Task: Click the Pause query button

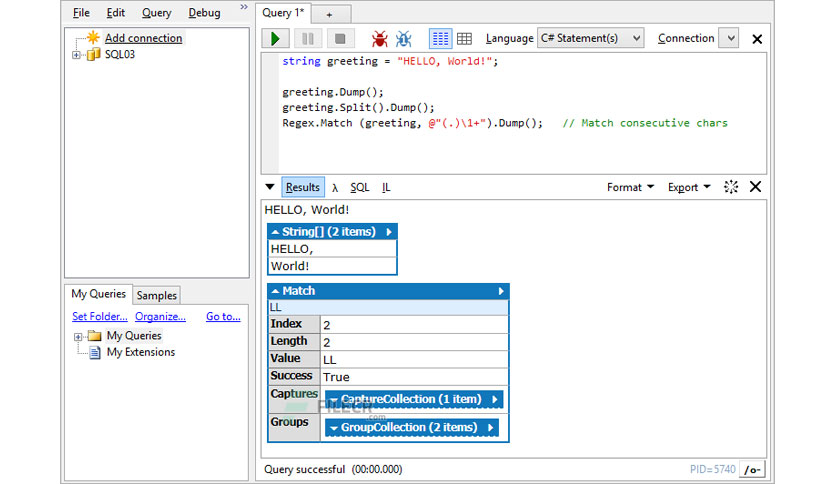Action: click(308, 39)
